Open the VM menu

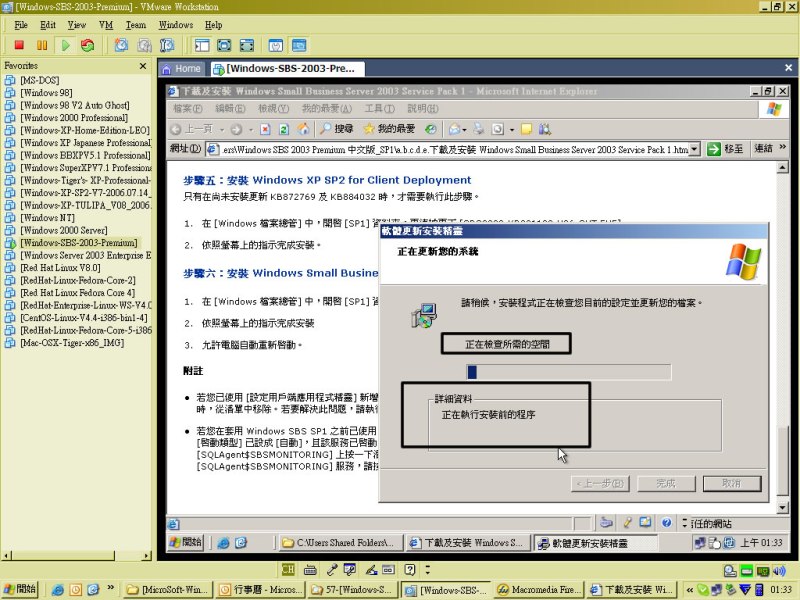click(x=106, y=25)
